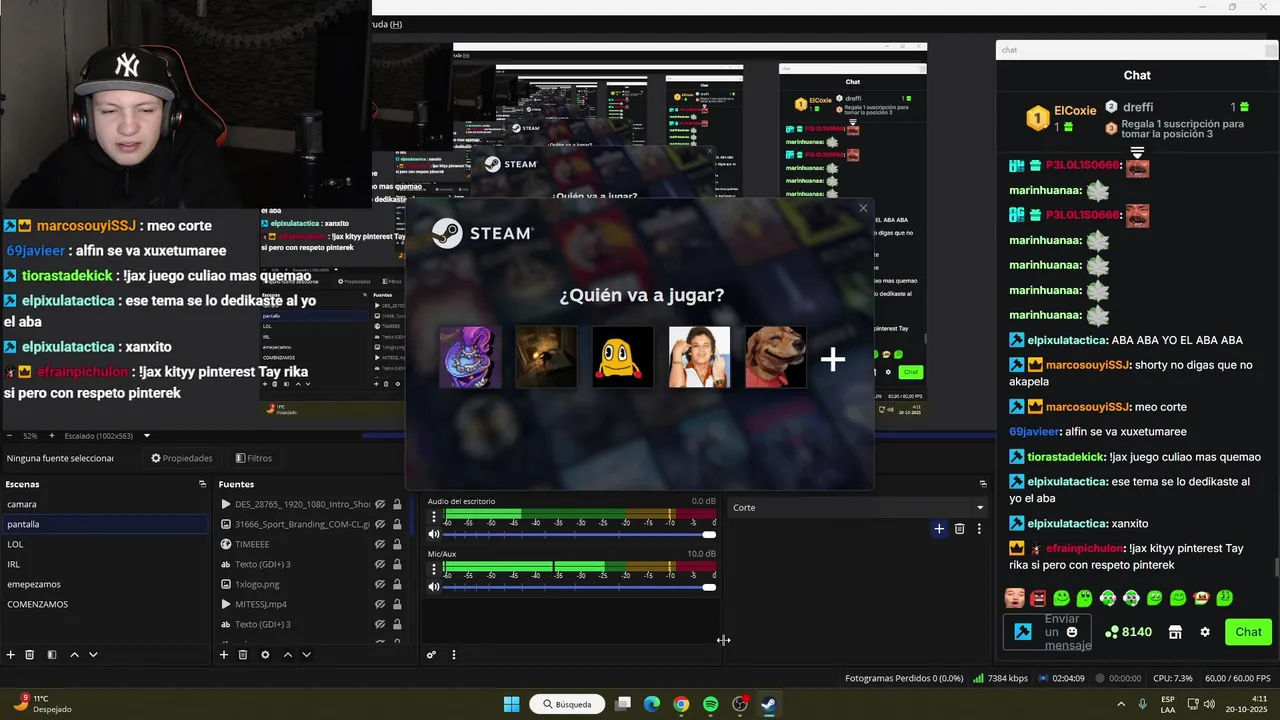Toggle visibility of DES_28765 intro source
This screenshot has height=720, width=1280.
[380, 504]
